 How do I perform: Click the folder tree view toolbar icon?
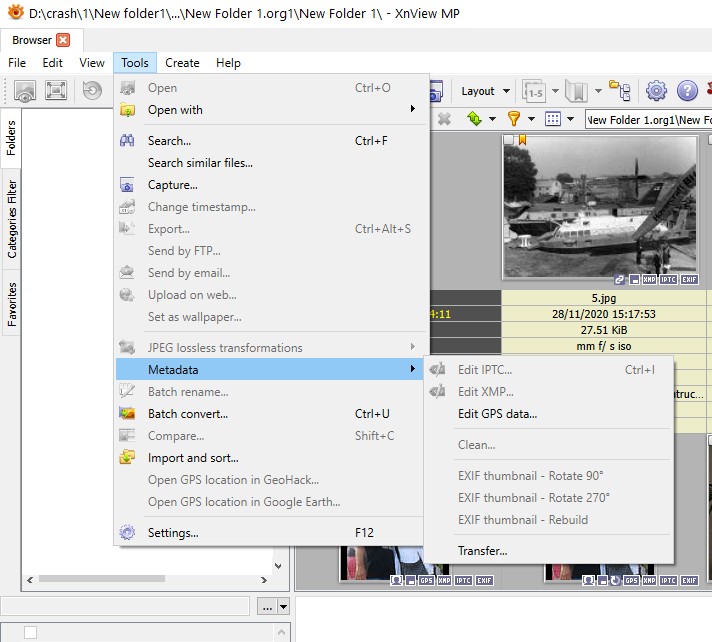[620, 91]
